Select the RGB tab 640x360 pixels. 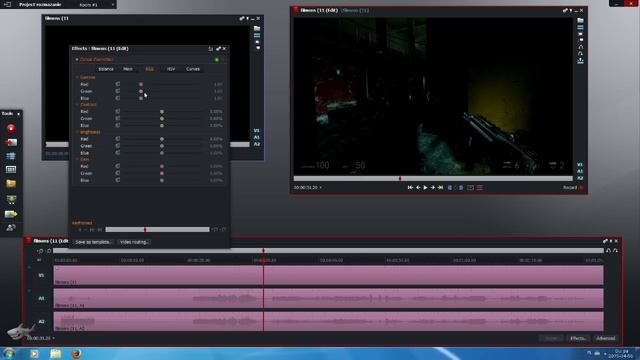click(150, 69)
